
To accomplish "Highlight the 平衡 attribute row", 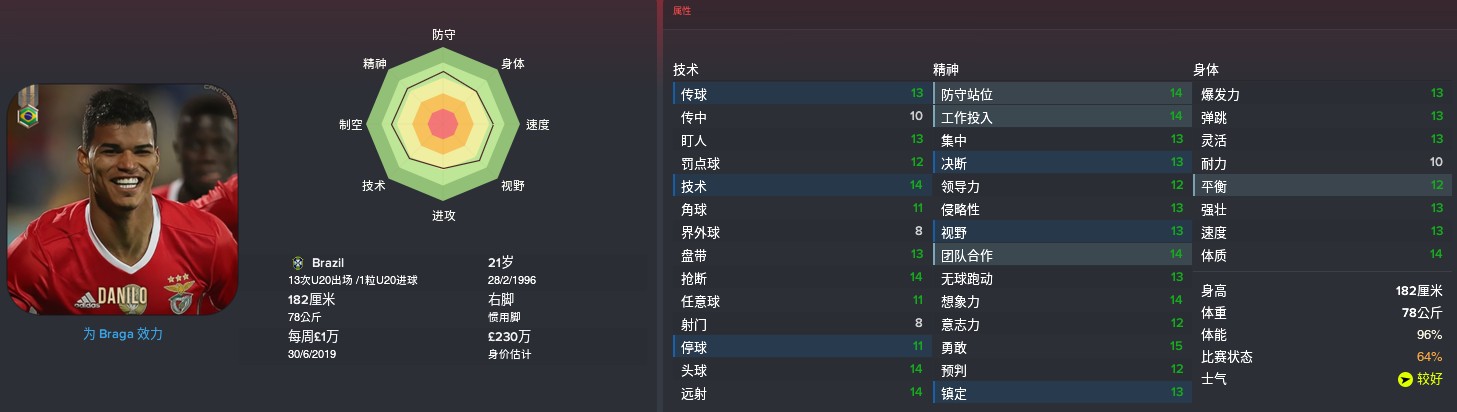I will click(1319, 185).
